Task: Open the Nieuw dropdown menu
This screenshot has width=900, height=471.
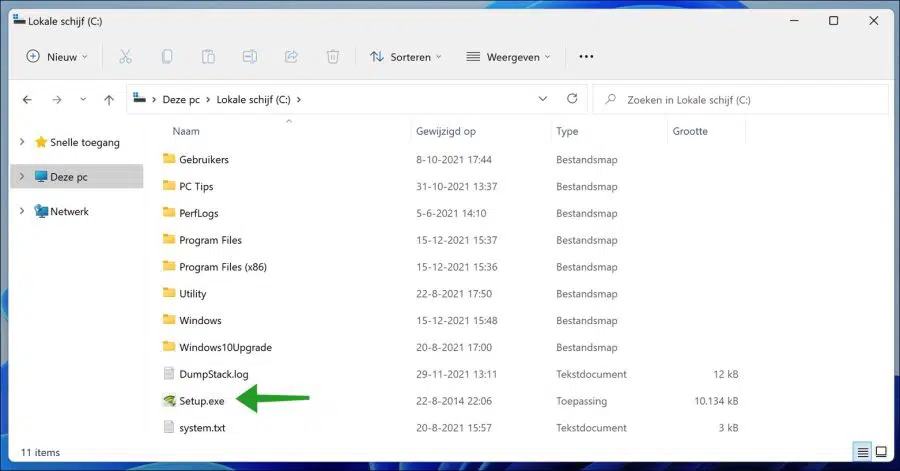Action: coord(57,57)
